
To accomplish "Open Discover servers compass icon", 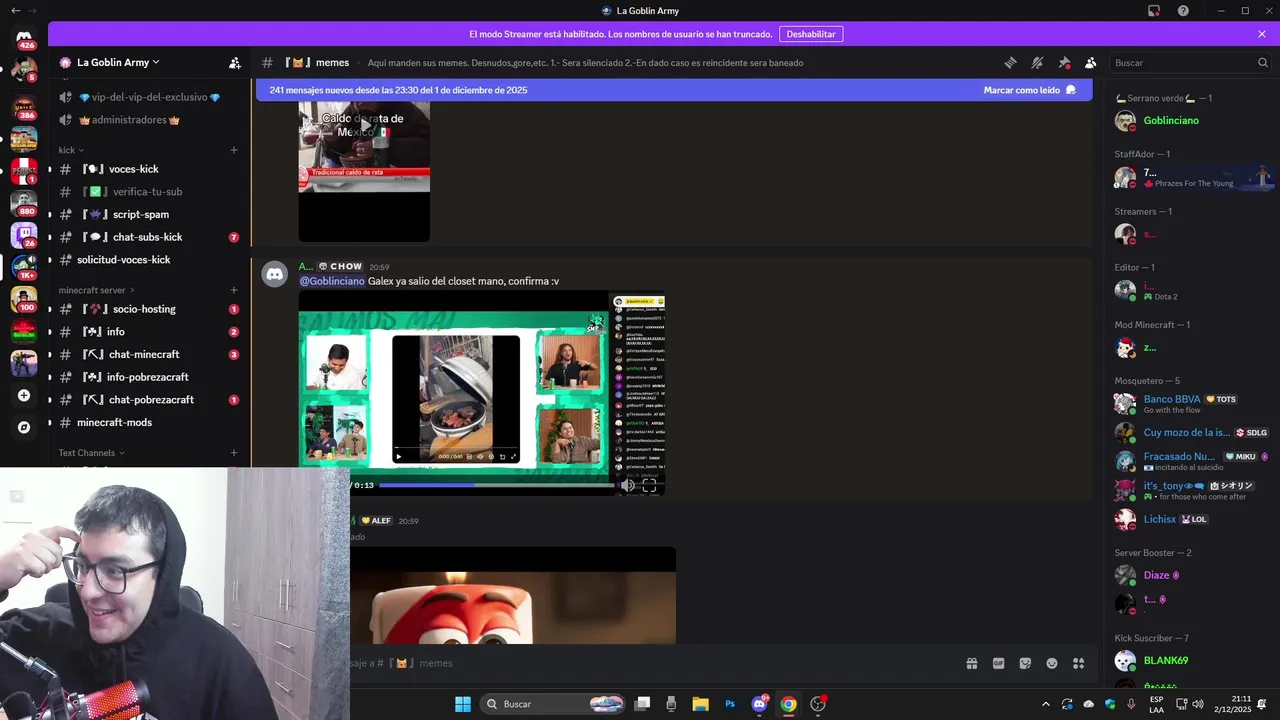I will tap(24, 427).
